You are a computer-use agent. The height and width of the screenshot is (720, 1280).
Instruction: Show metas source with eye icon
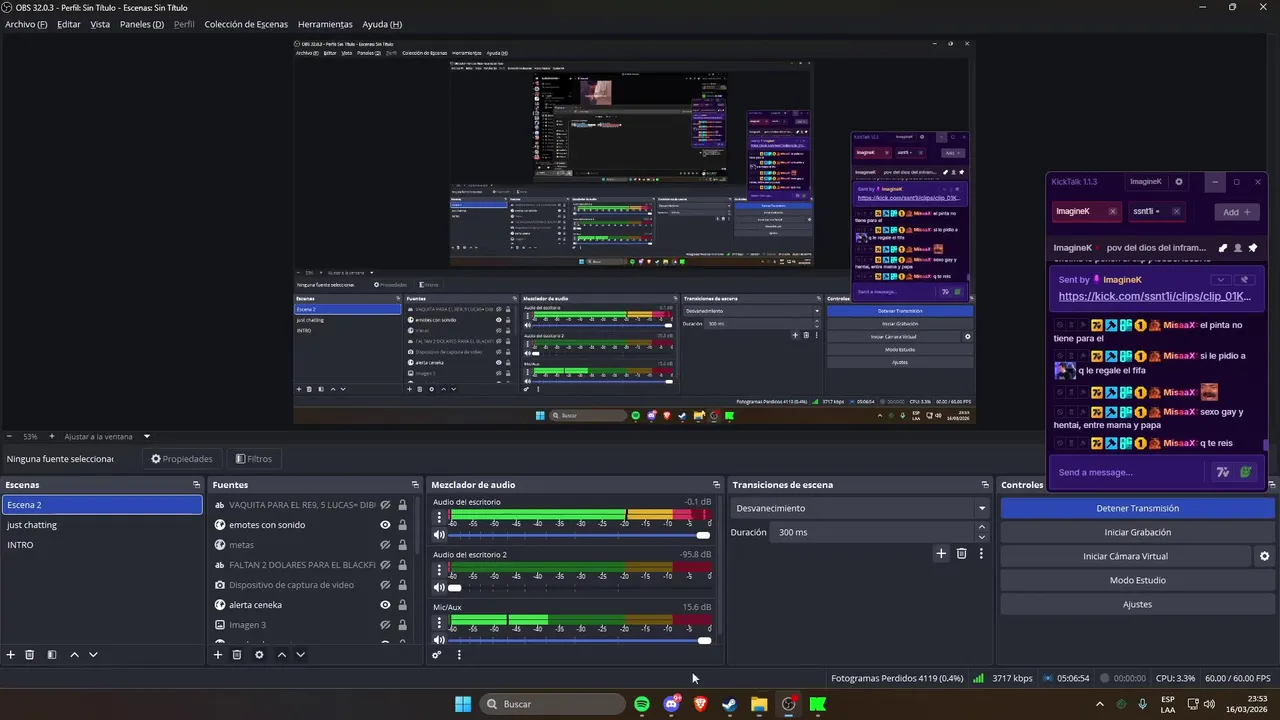pyautogui.click(x=385, y=545)
